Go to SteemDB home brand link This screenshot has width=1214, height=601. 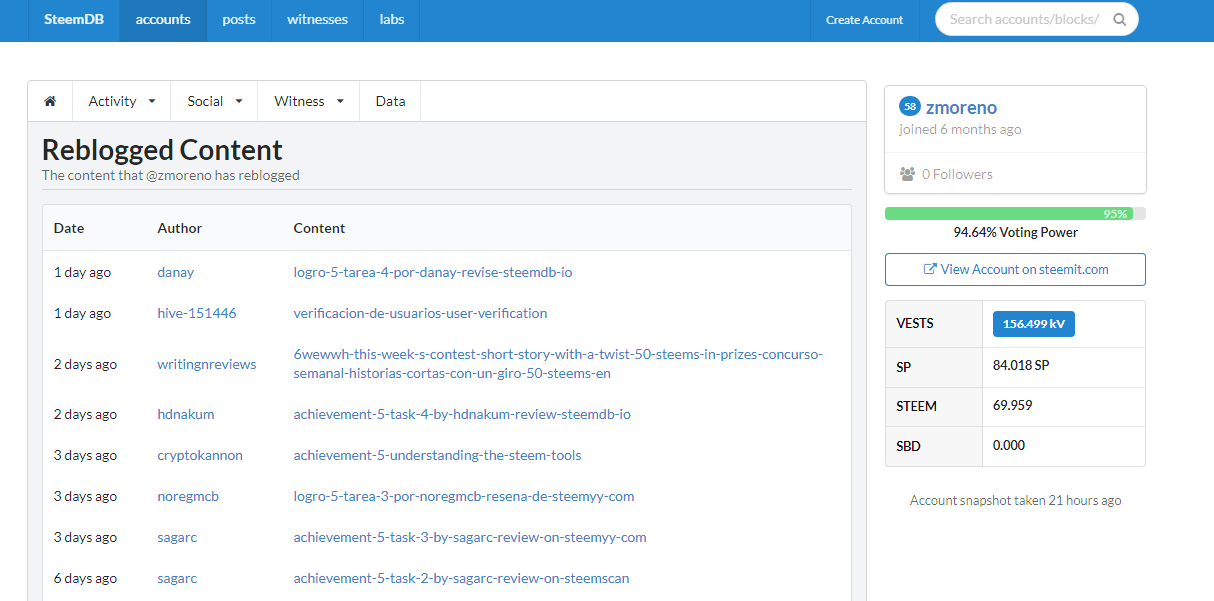pos(75,20)
